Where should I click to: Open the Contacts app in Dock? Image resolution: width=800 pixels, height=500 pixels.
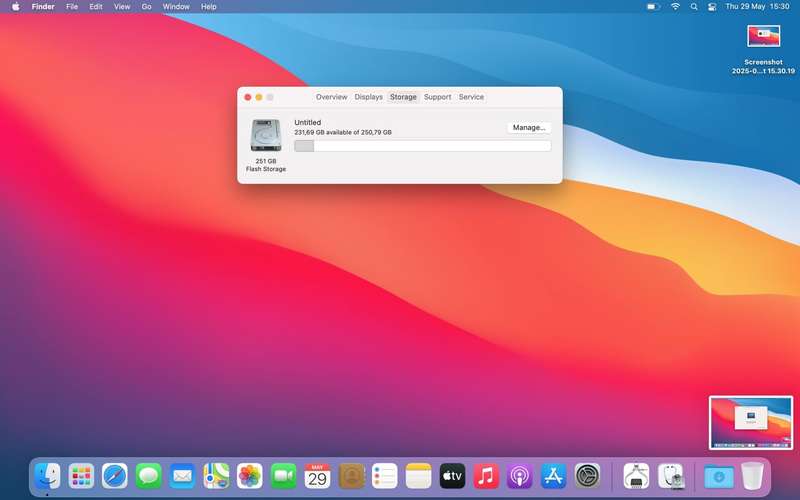coord(351,476)
